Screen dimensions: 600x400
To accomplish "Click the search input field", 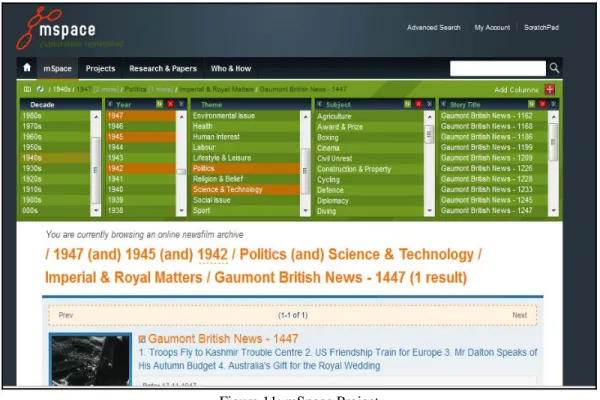I will 497,68.
